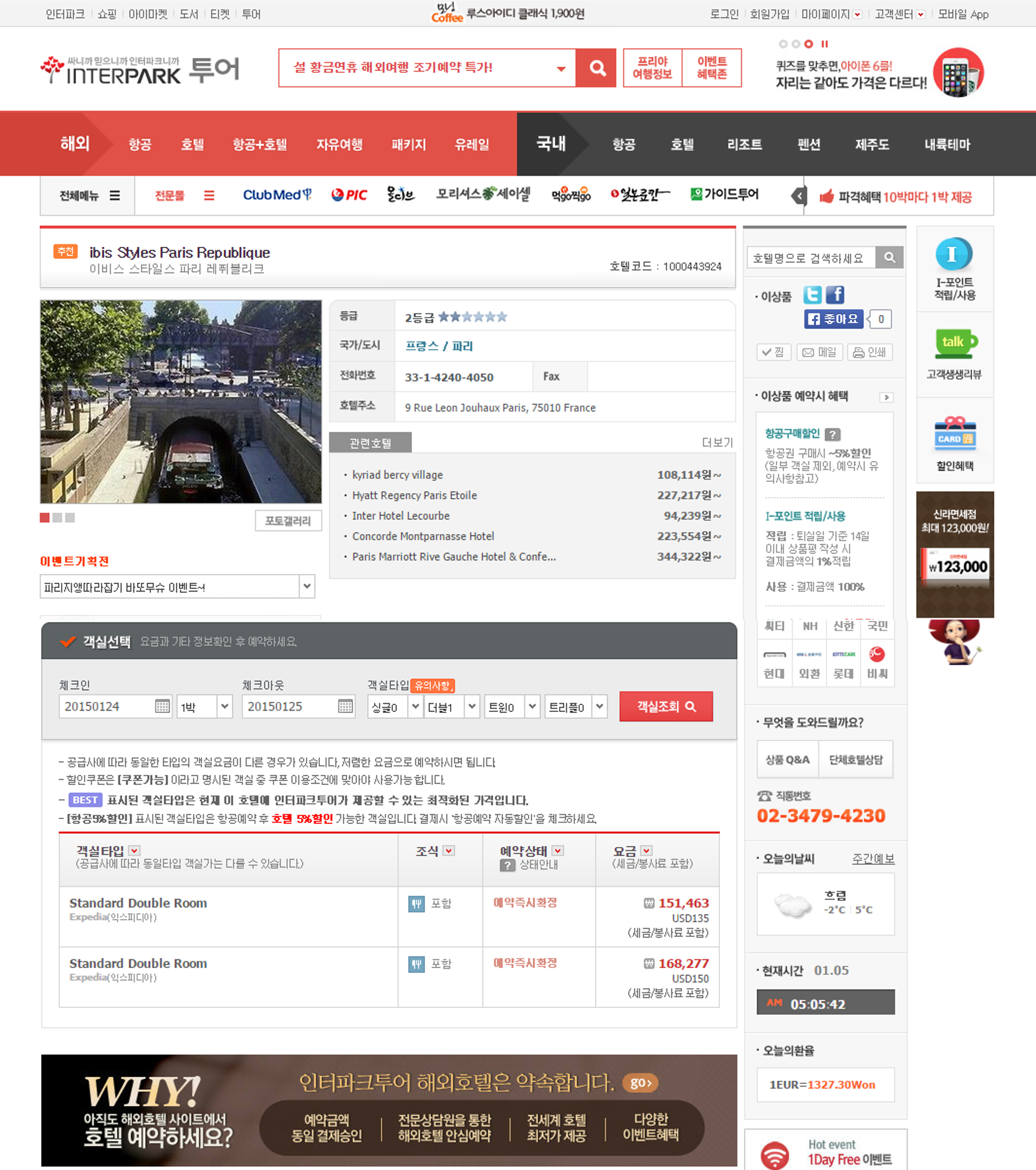
Task: Click the 항공구매할인 question mark icon
Action: tap(833, 434)
